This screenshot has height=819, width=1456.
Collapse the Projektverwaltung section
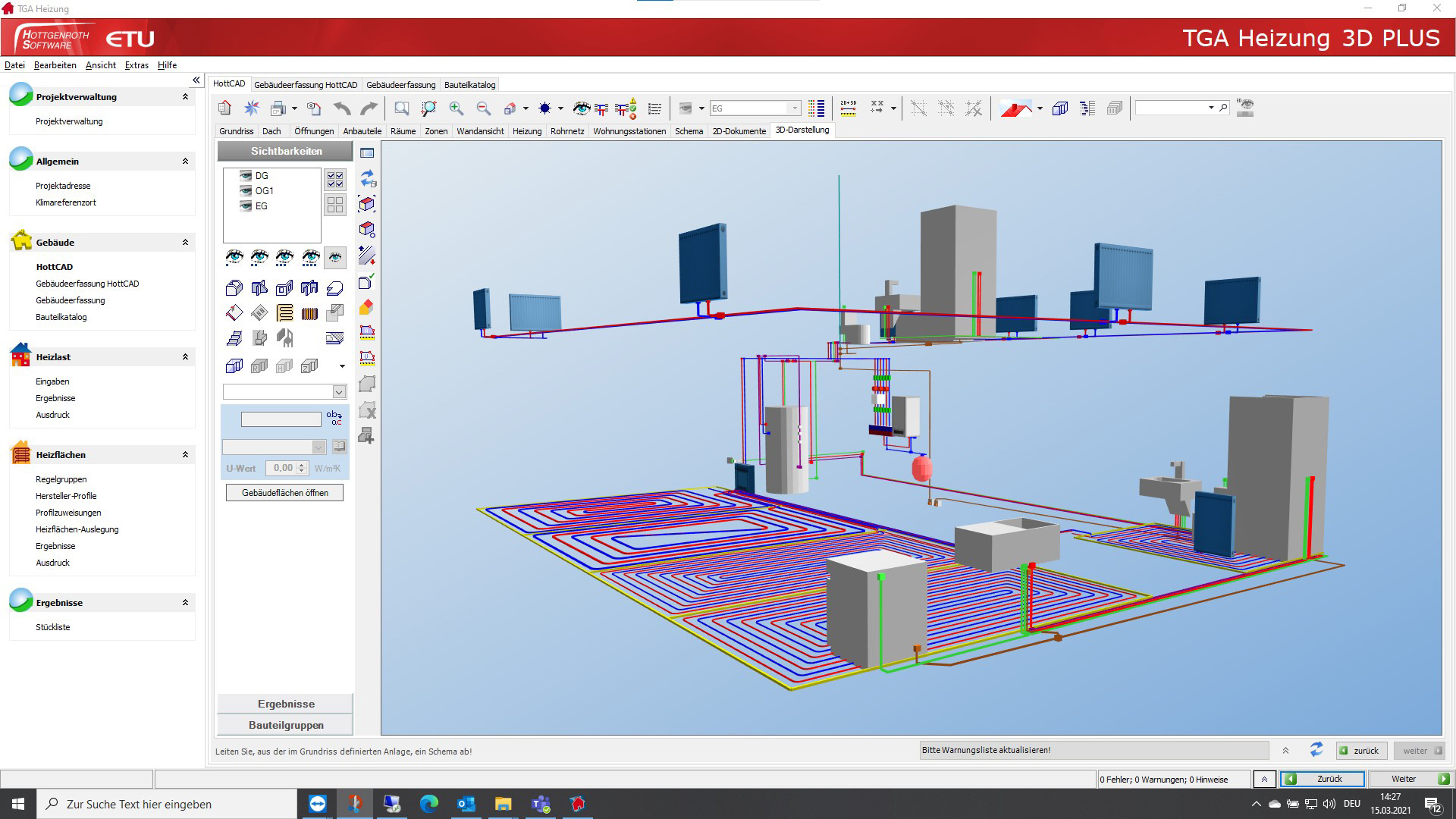[x=185, y=97]
